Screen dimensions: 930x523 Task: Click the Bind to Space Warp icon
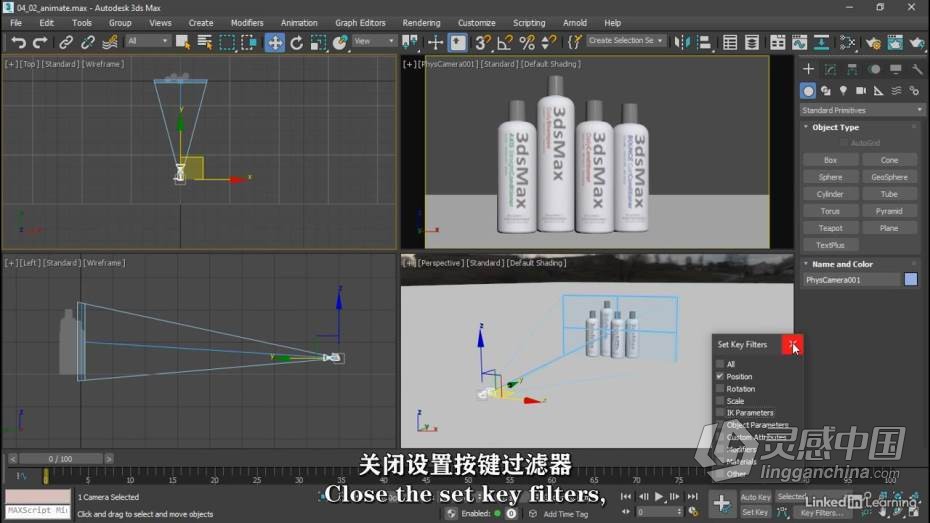coord(110,42)
